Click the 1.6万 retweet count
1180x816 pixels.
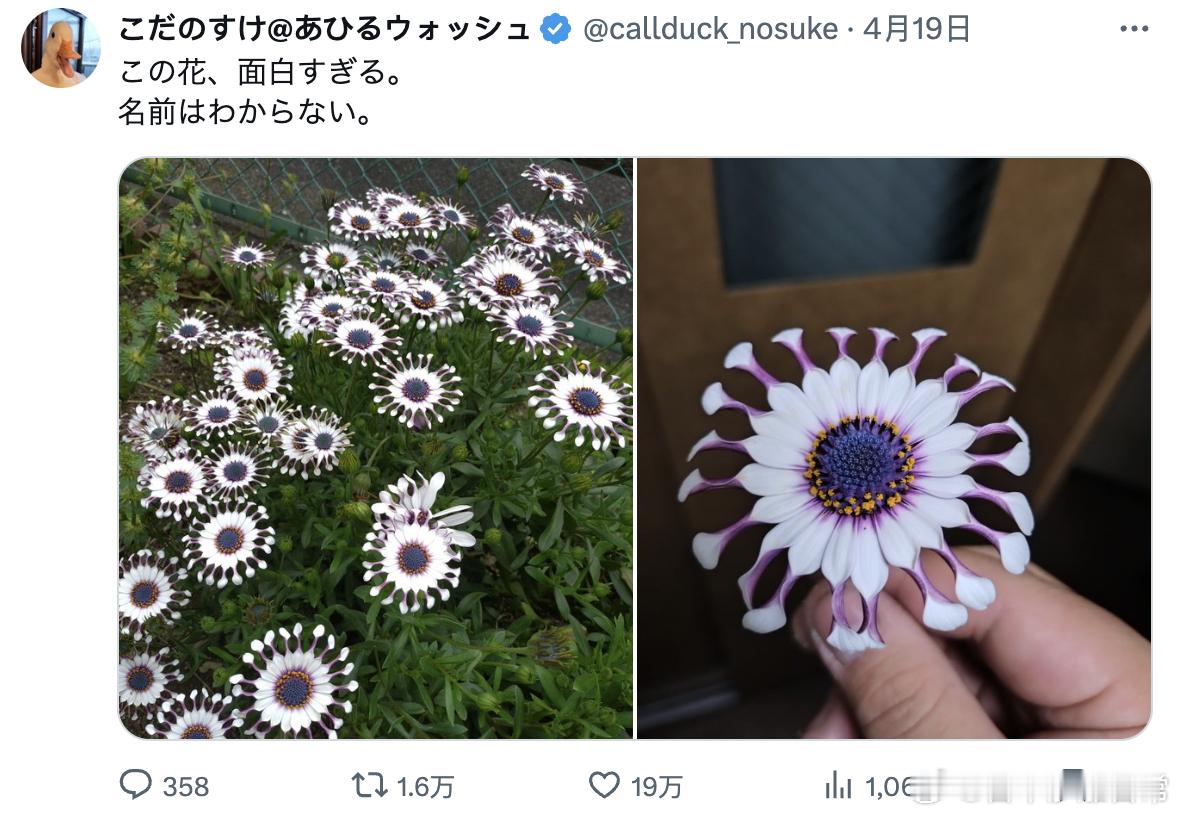point(425,787)
